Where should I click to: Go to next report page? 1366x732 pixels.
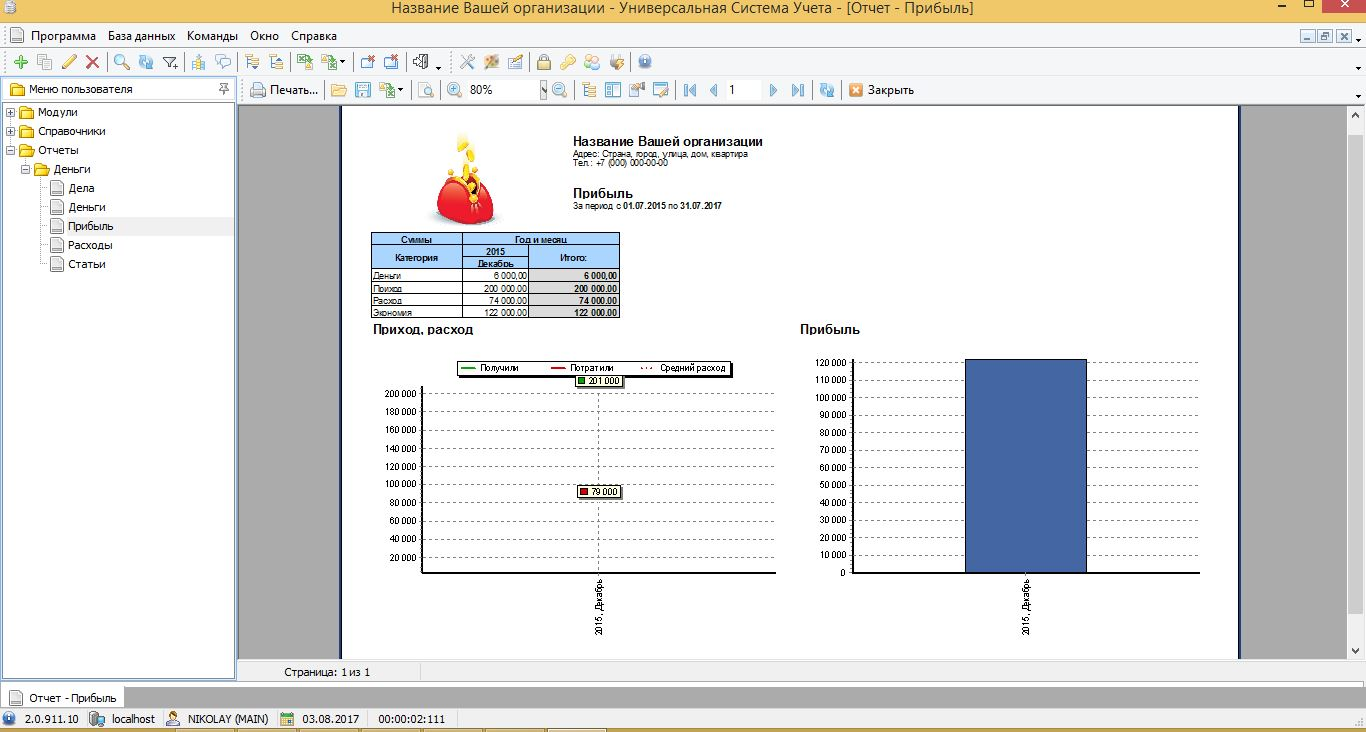click(773, 90)
